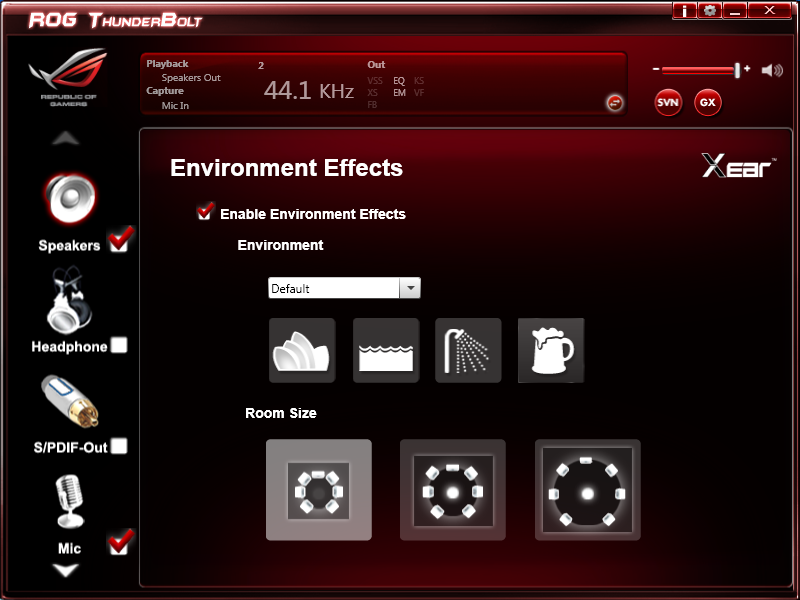Click the ROG Republic of Gamers logo
Image resolution: width=800 pixels, height=600 pixels.
68,77
